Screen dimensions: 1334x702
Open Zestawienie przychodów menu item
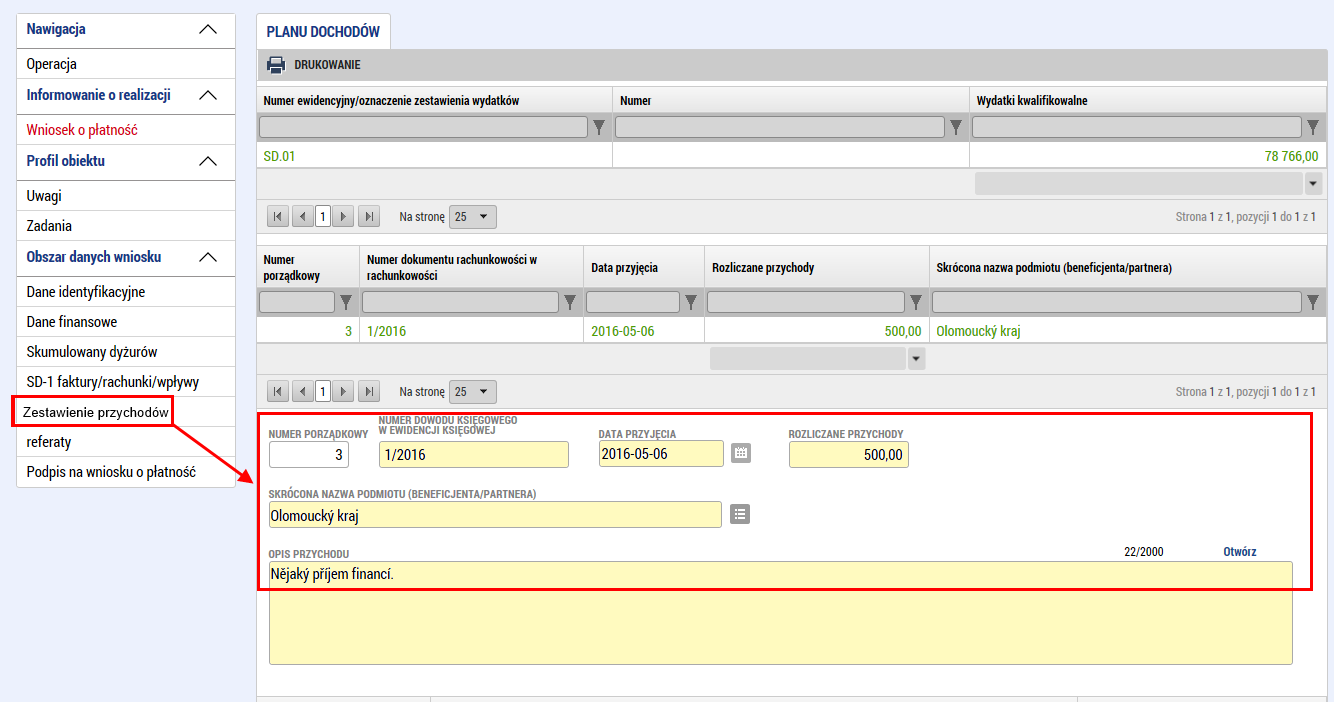95,412
